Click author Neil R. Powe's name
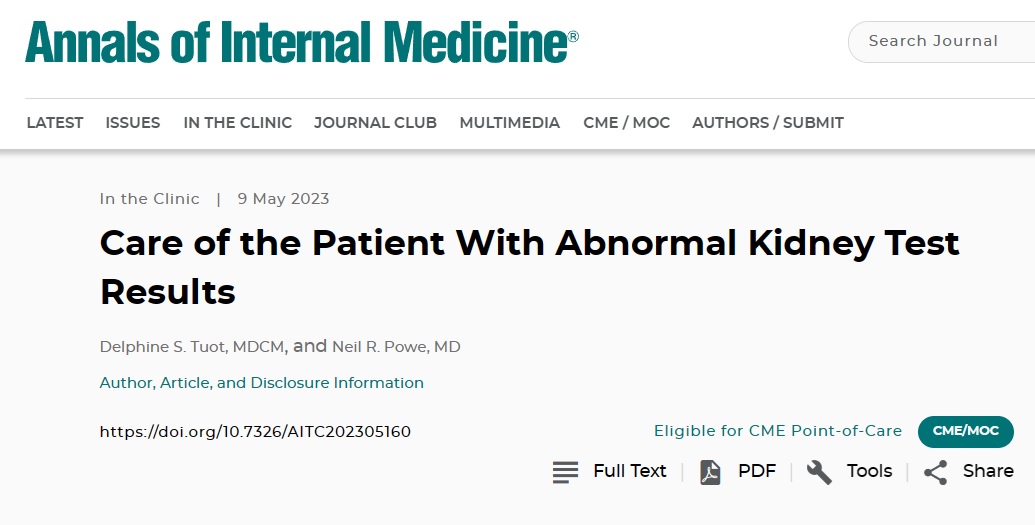This screenshot has width=1035, height=525. click(396, 347)
